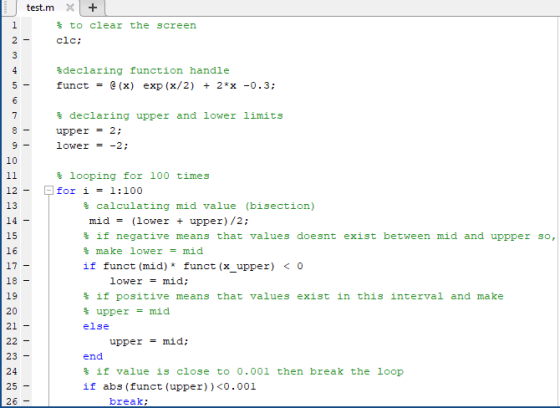The image size is (560, 408).
Task: Click comment about value close to 0.001
Action: (x=243, y=372)
